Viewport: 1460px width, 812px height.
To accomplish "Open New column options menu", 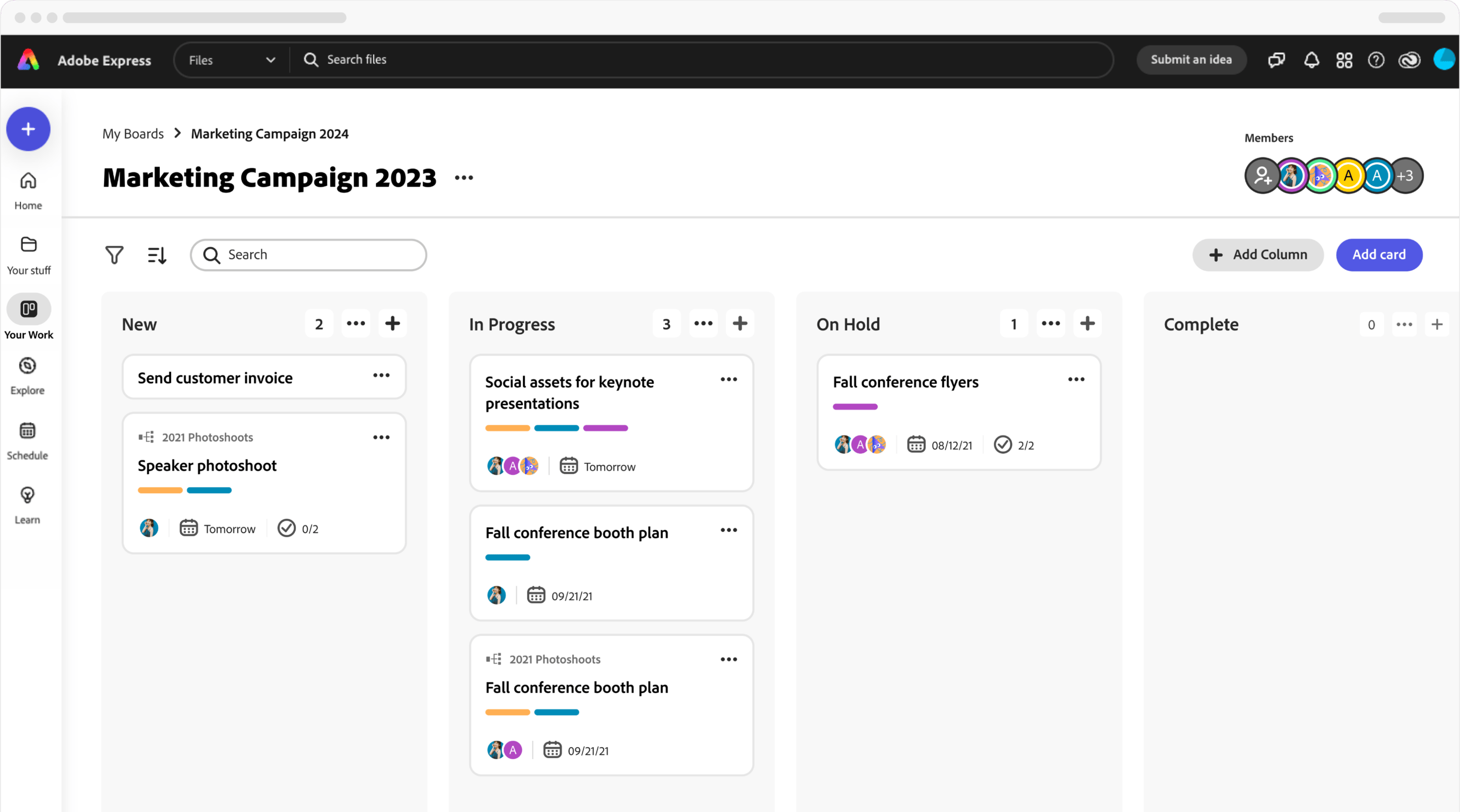I will pyautogui.click(x=356, y=324).
